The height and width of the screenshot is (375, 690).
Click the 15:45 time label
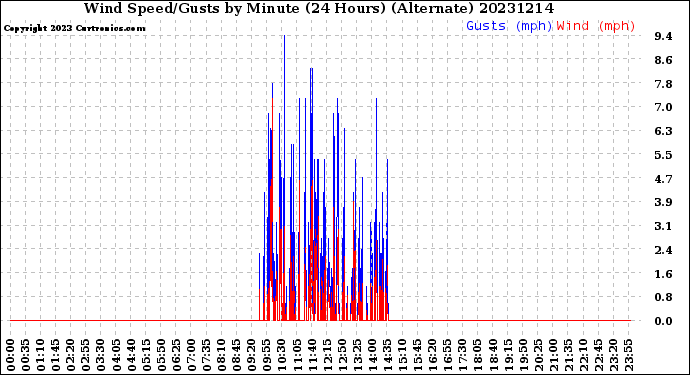click(x=418, y=355)
